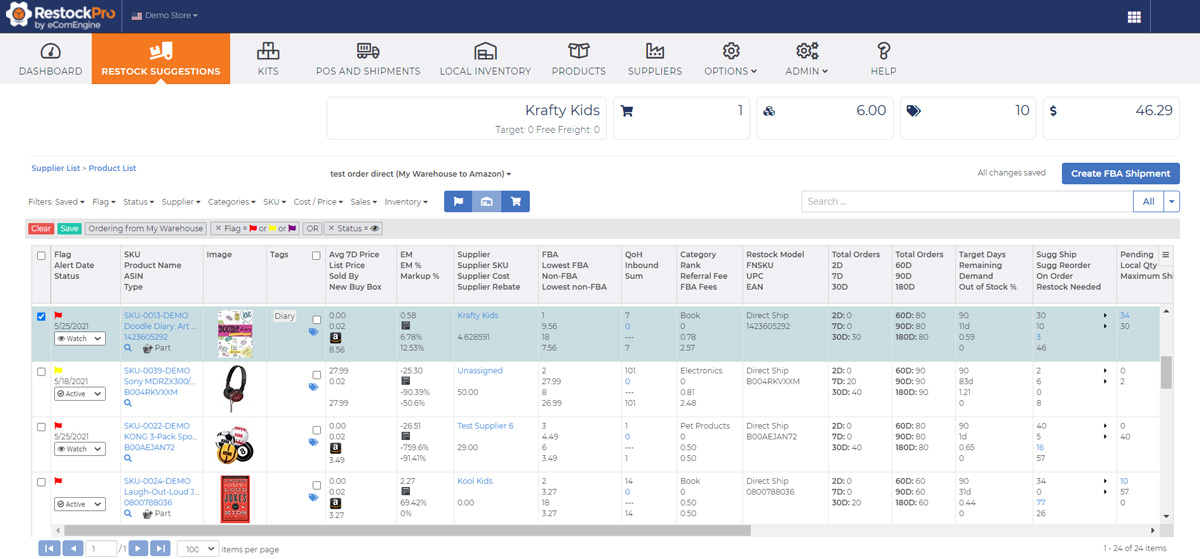1200x559 pixels.
Task: Open the Suppliers tab
Action: (654, 59)
